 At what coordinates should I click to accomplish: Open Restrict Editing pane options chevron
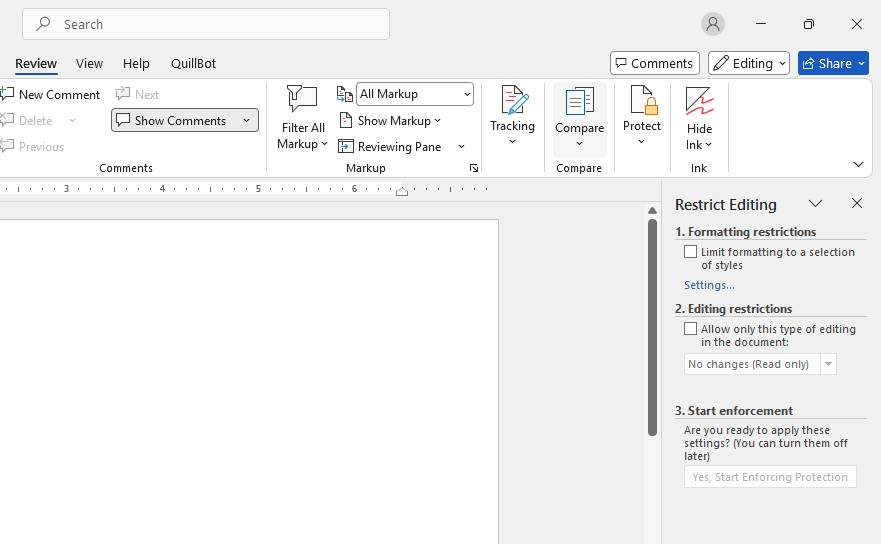(x=815, y=203)
